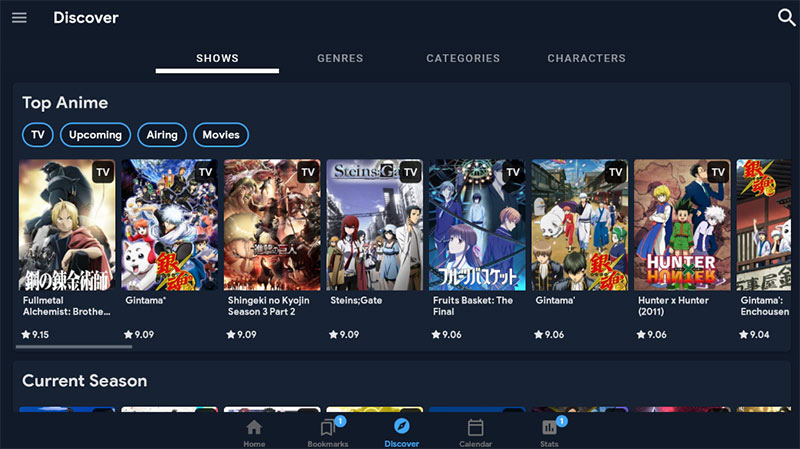Image resolution: width=800 pixels, height=449 pixels.
Task: Click the 'Shingeki no Kyojin Season 3 Part 2' title
Action: [268, 306]
